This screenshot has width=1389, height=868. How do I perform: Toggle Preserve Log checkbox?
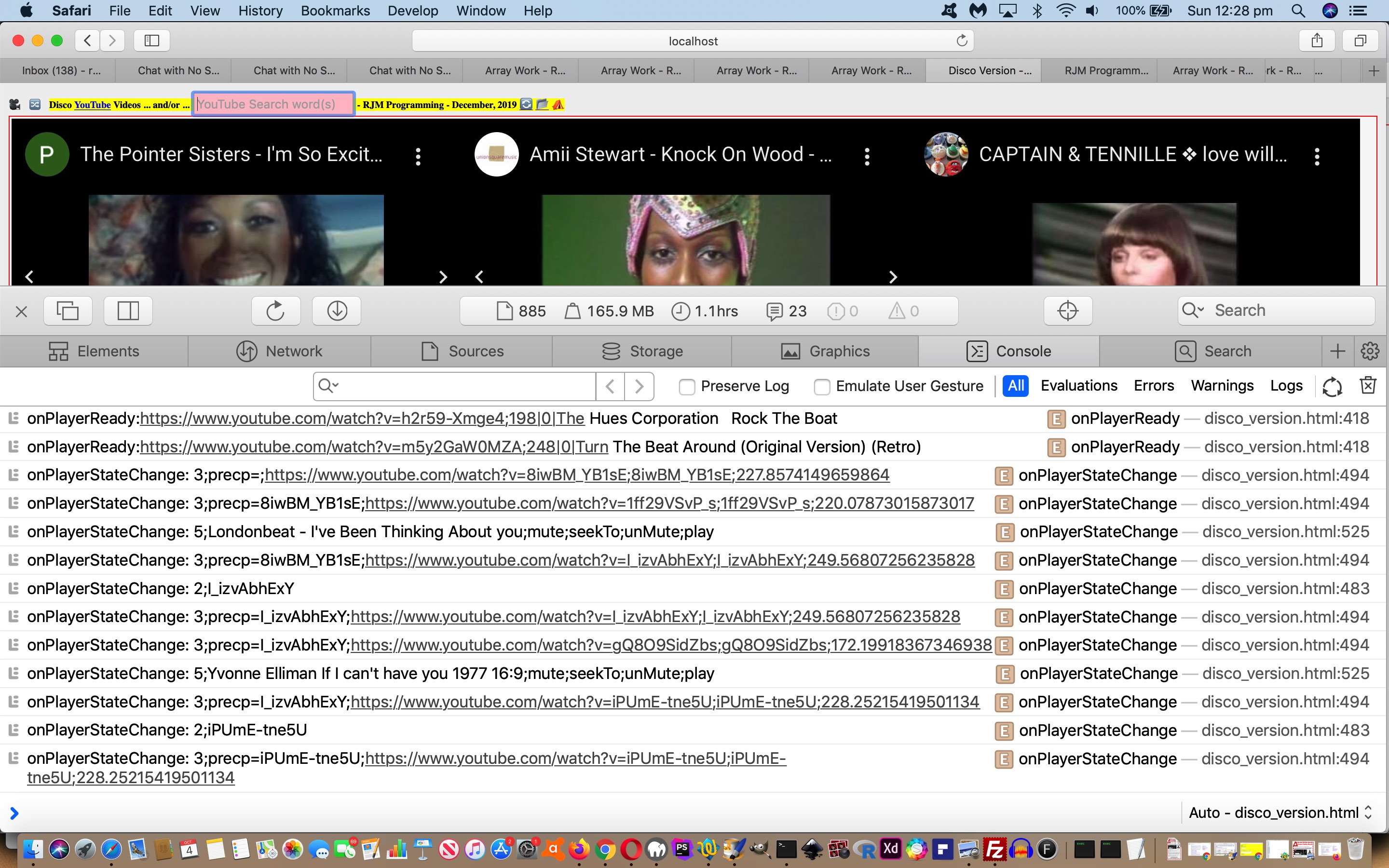point(687,387)
